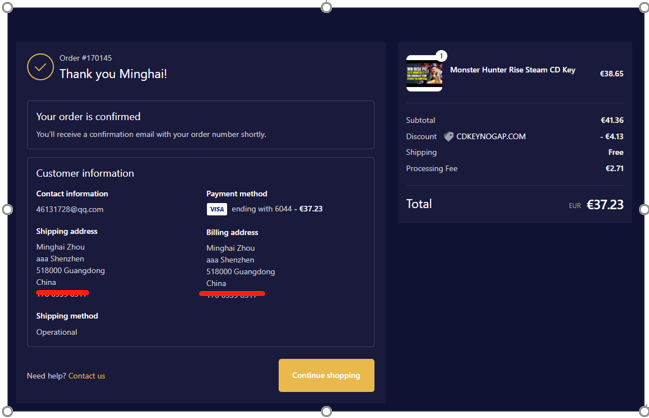This screenshot has width=649, height=418.
Task: Click the Total amount €37.23 in summary
Action: point(605,204)
